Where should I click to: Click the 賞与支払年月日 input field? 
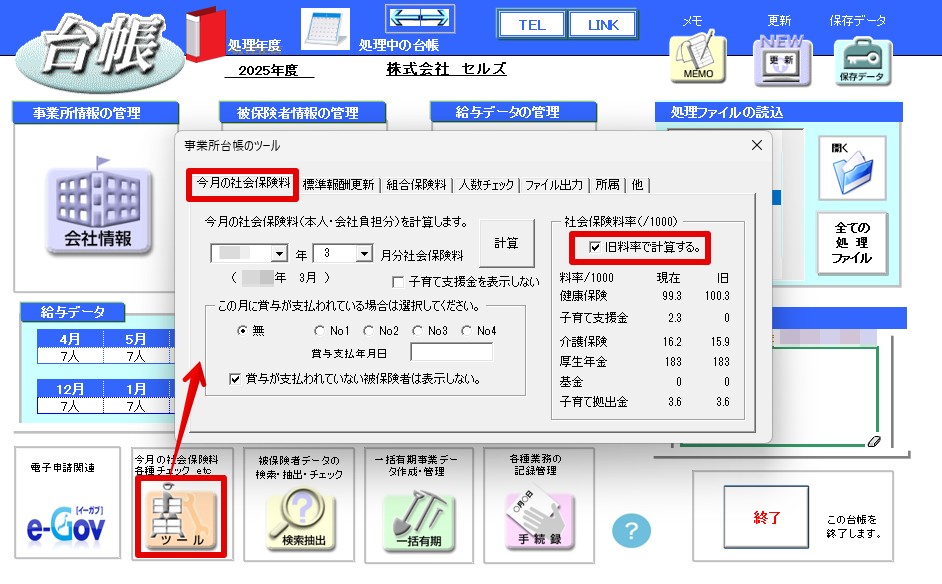pyautogui.click(x=452, y=352)
